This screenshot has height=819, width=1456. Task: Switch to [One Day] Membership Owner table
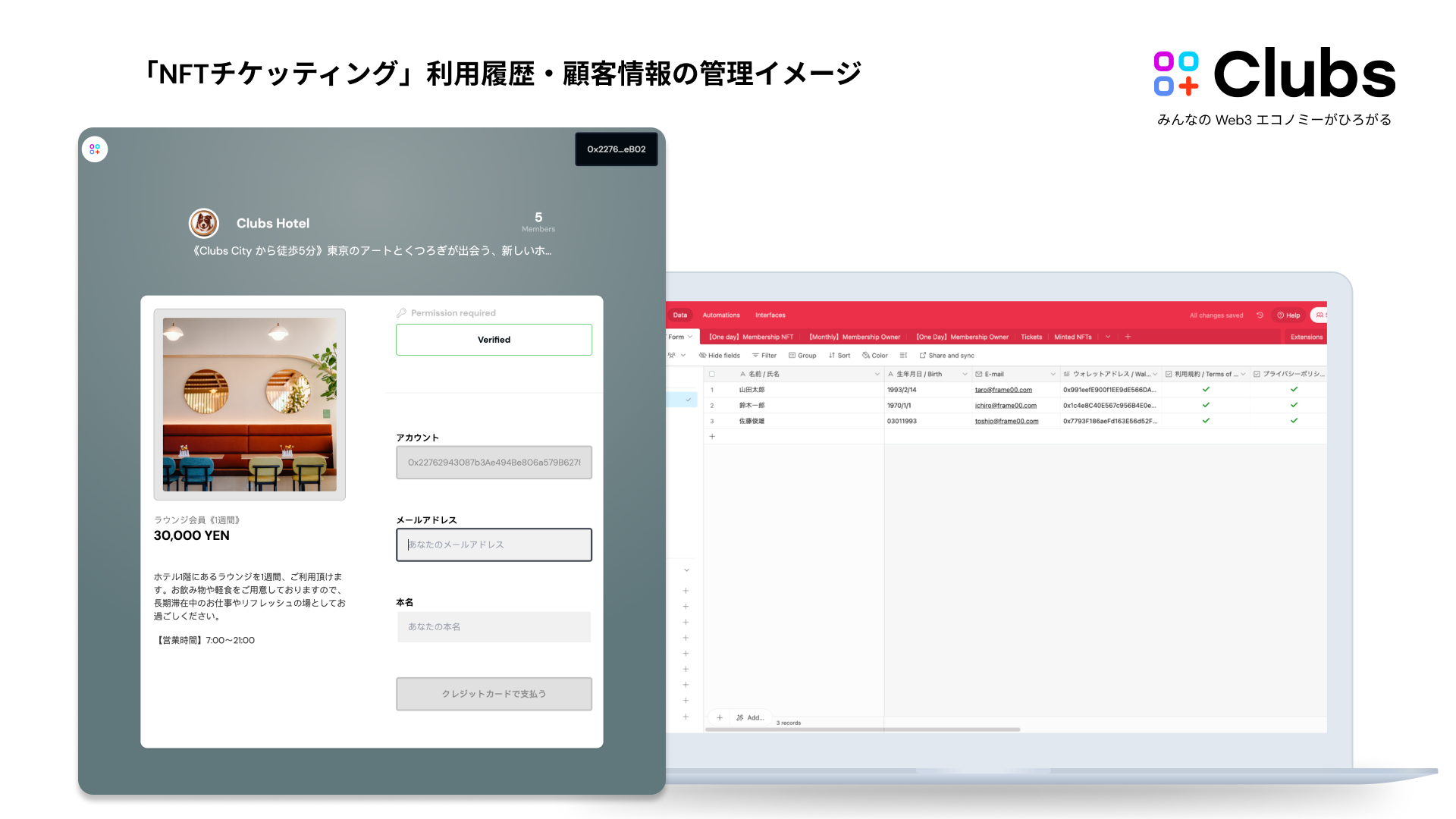point(962,337)
